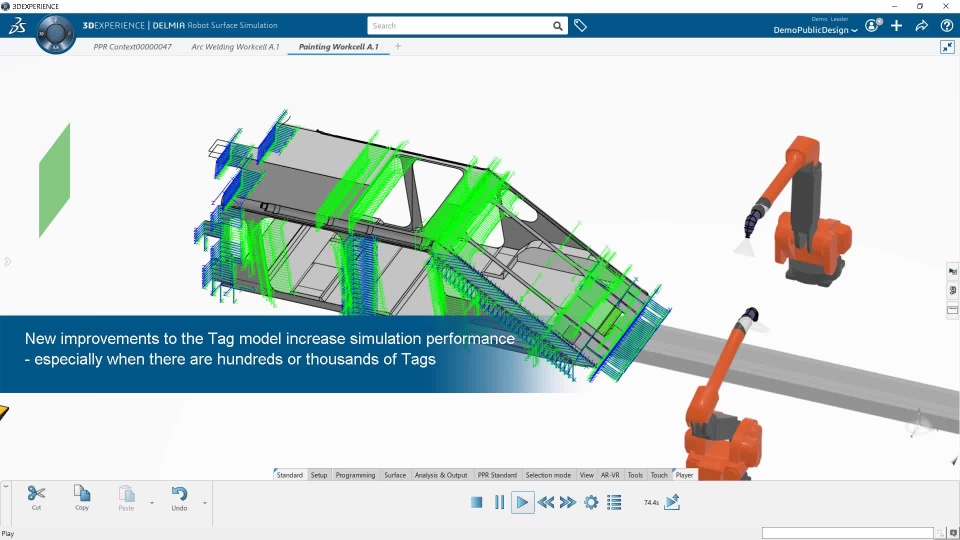Open the Undo history dropdown arrow
The height and width of the screenshot is (540, 960).
204,503
